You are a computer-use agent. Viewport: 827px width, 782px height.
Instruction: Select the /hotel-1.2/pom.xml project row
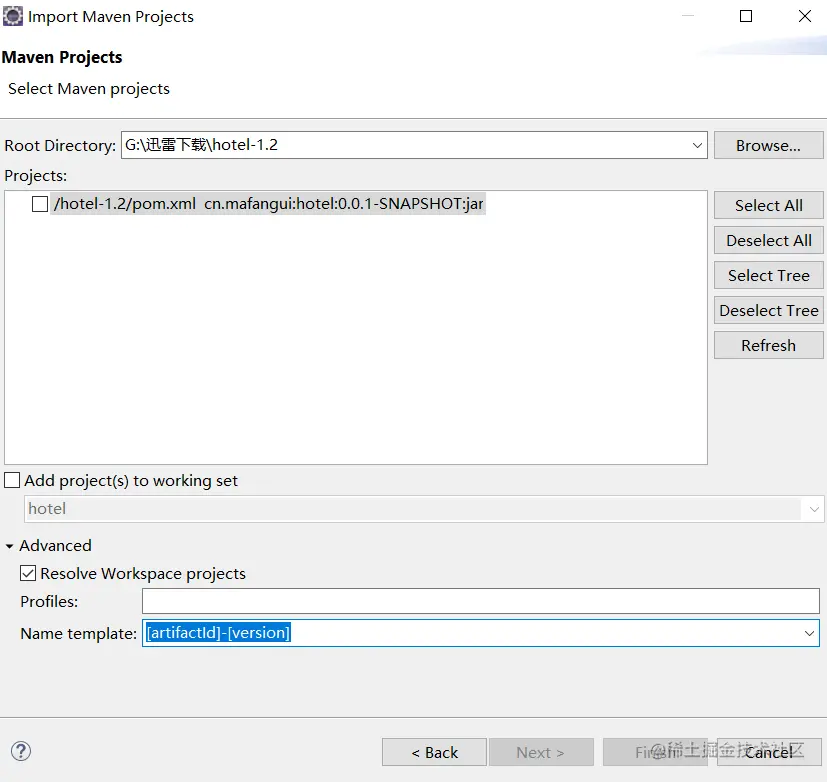coord(268,204)
